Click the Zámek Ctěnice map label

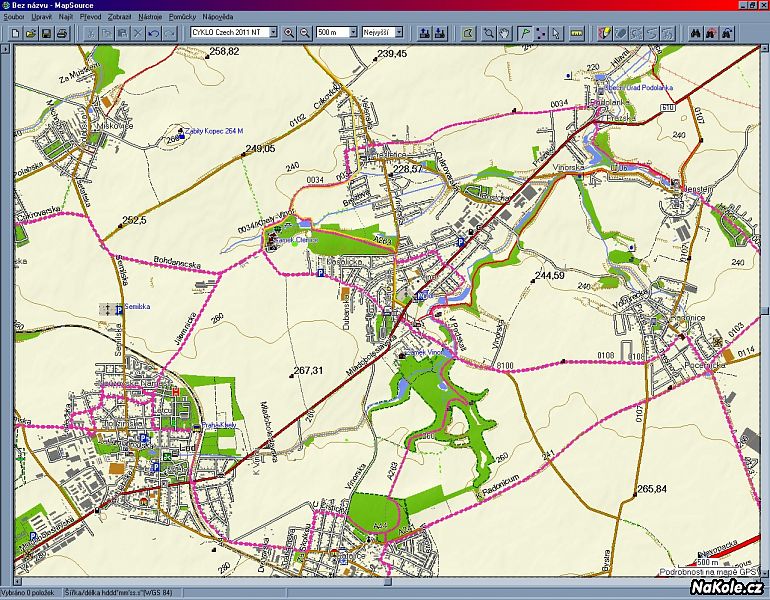click(x=298, y=240)
